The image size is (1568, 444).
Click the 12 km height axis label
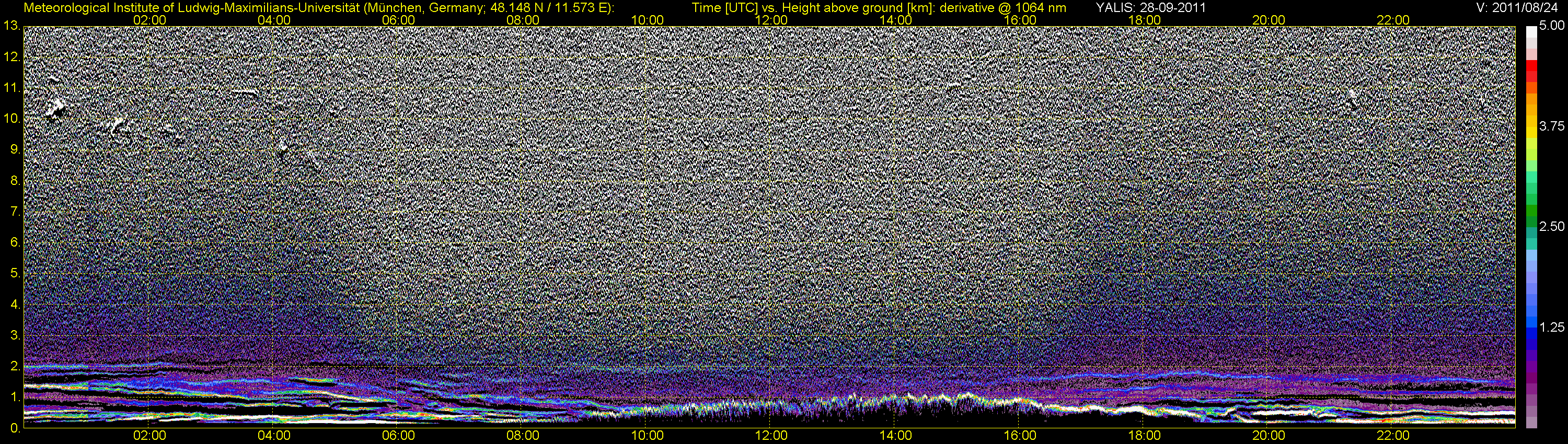(11, 56)
